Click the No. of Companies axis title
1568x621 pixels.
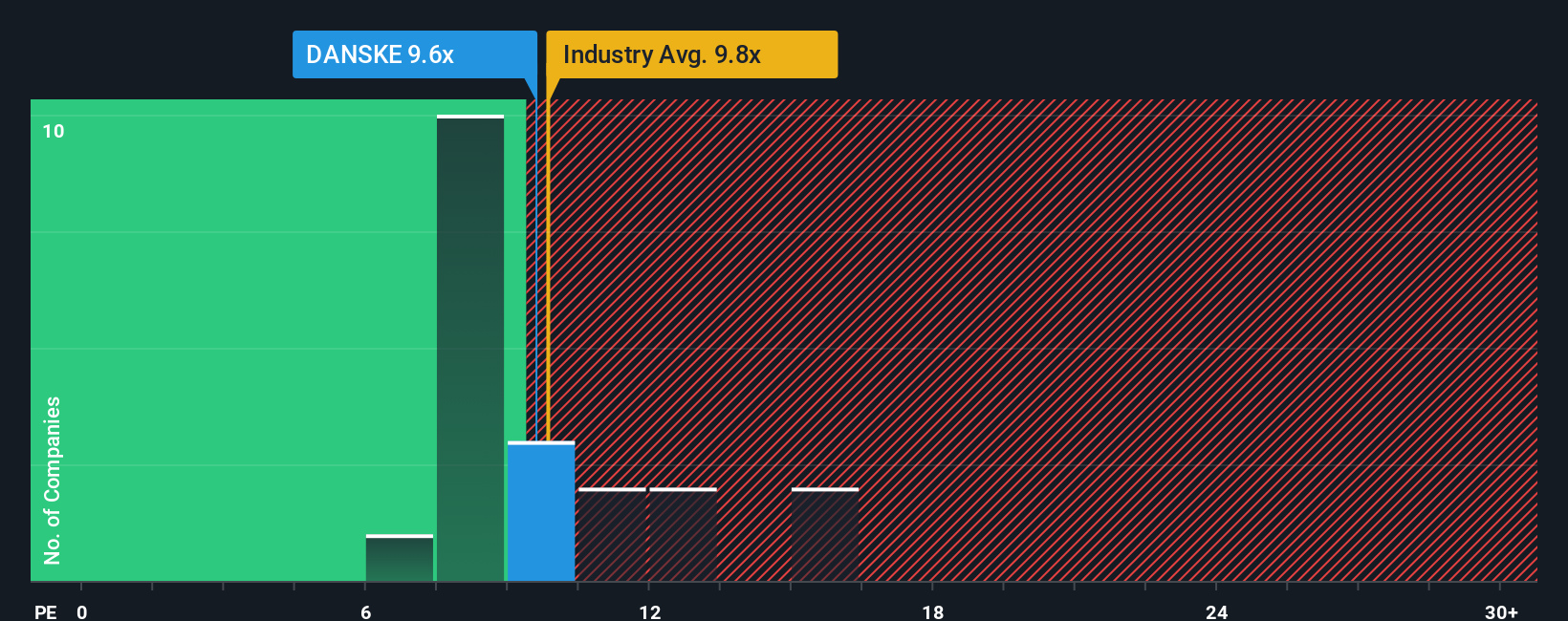[53, 480]
